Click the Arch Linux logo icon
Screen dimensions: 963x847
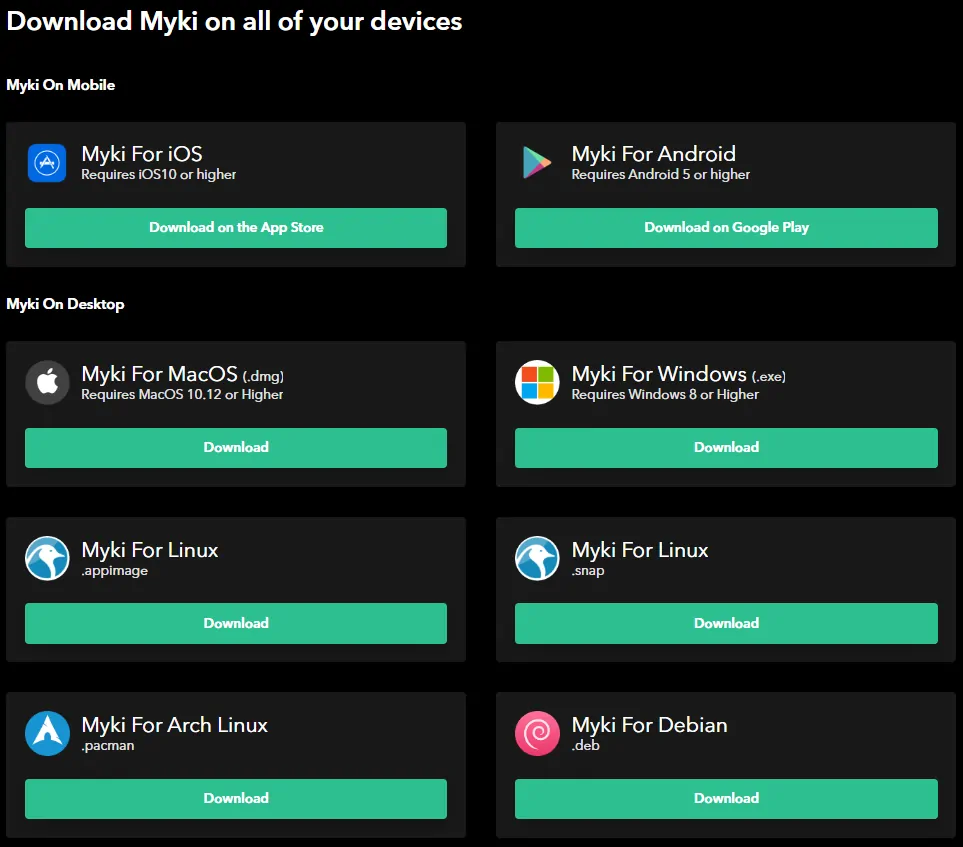(x=47, y=733)
